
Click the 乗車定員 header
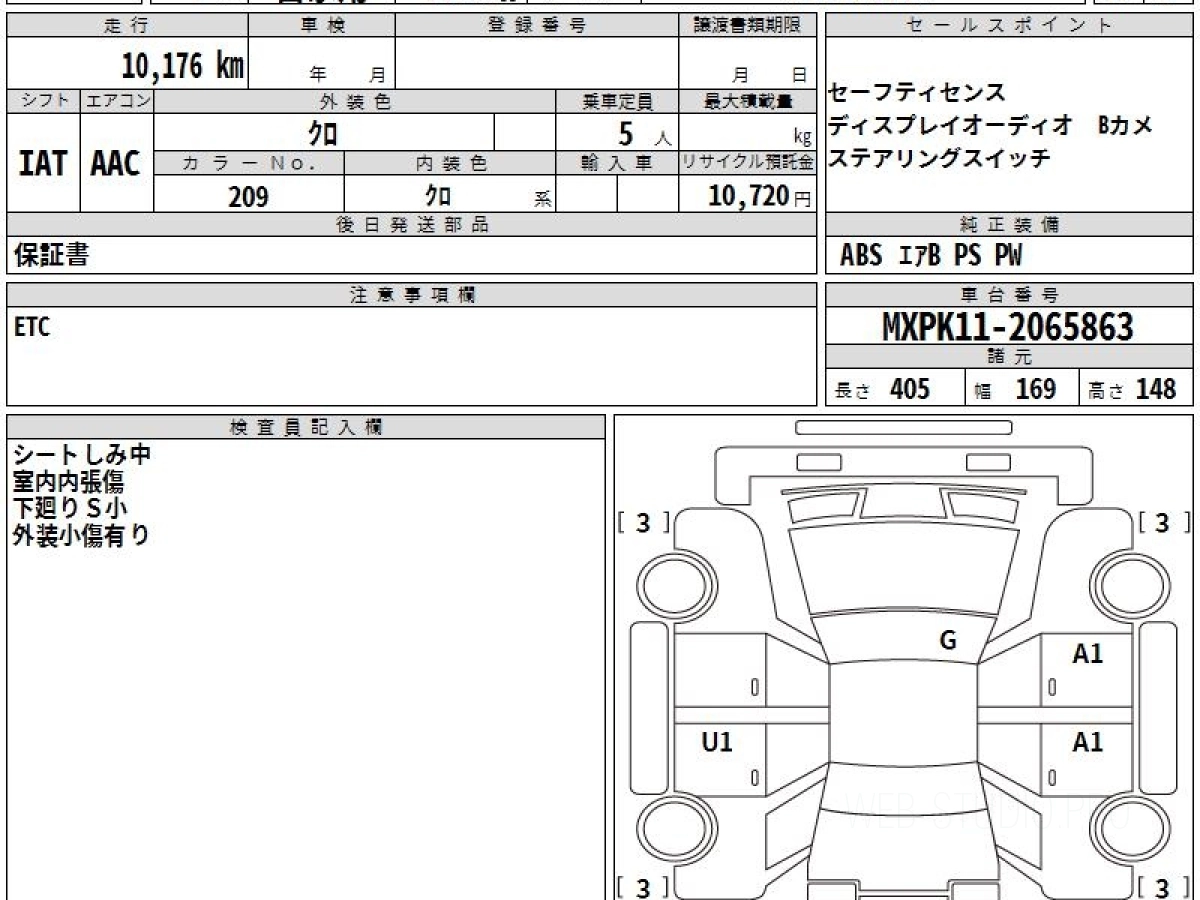pos(617,101)
